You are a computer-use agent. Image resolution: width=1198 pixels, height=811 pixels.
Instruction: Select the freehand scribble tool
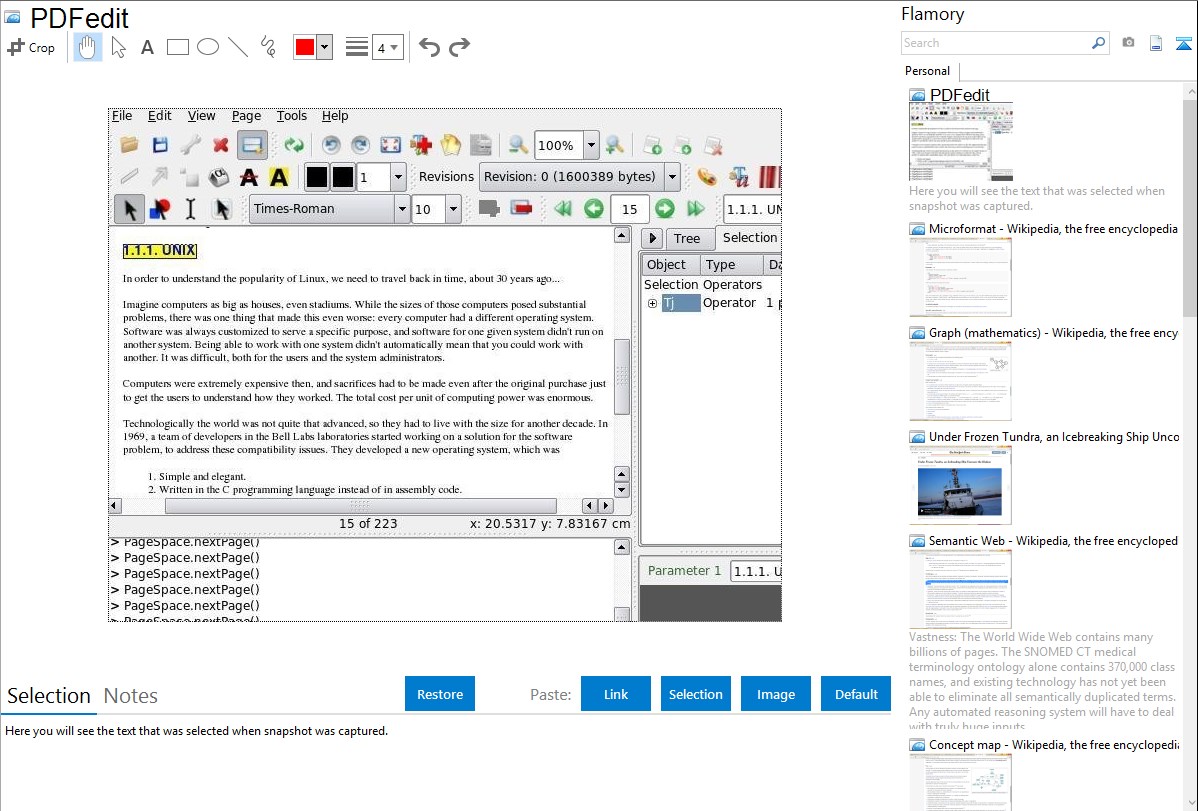coord(268,47)
